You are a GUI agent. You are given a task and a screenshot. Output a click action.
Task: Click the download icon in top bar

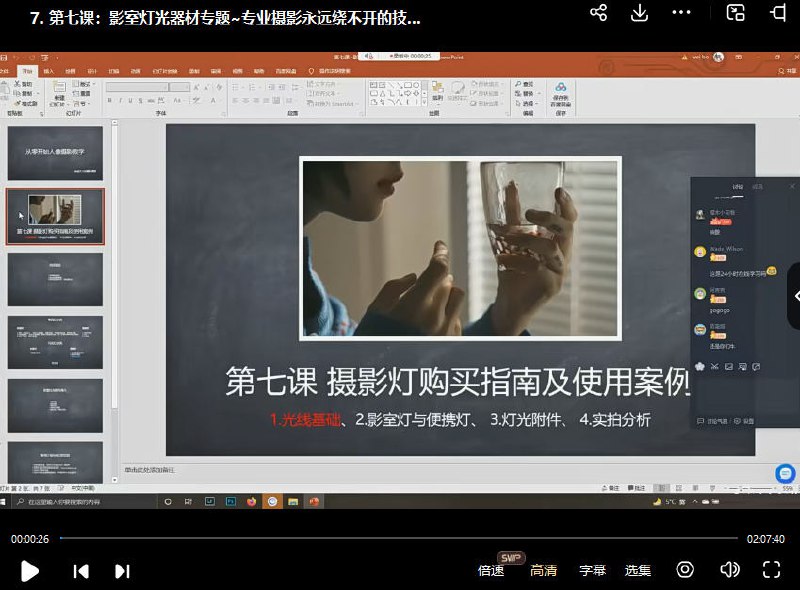640,13
